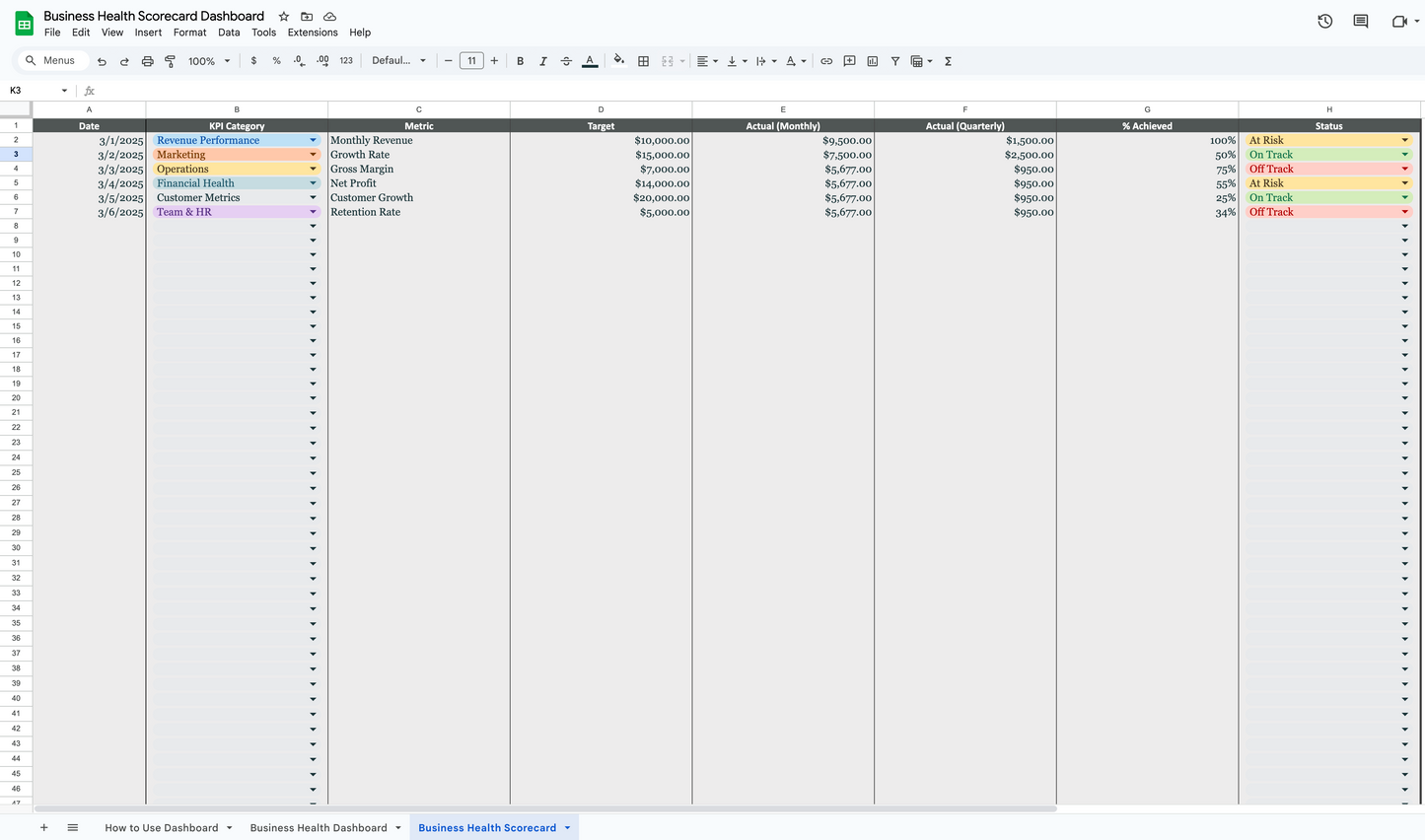Toggle bold formatting

coord(520,61)
